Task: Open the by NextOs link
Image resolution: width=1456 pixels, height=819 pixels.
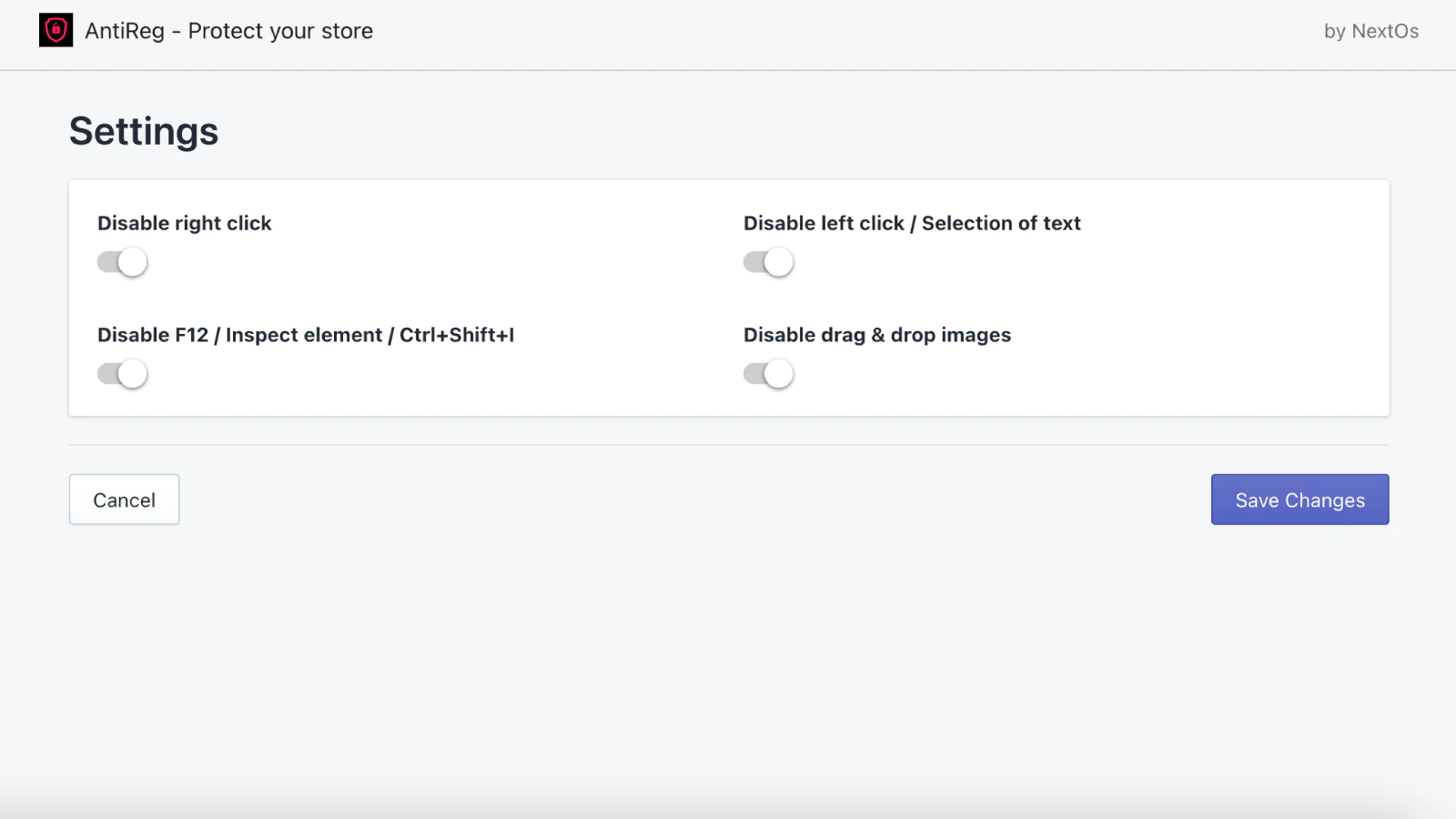Action: tap(1370, 31)
